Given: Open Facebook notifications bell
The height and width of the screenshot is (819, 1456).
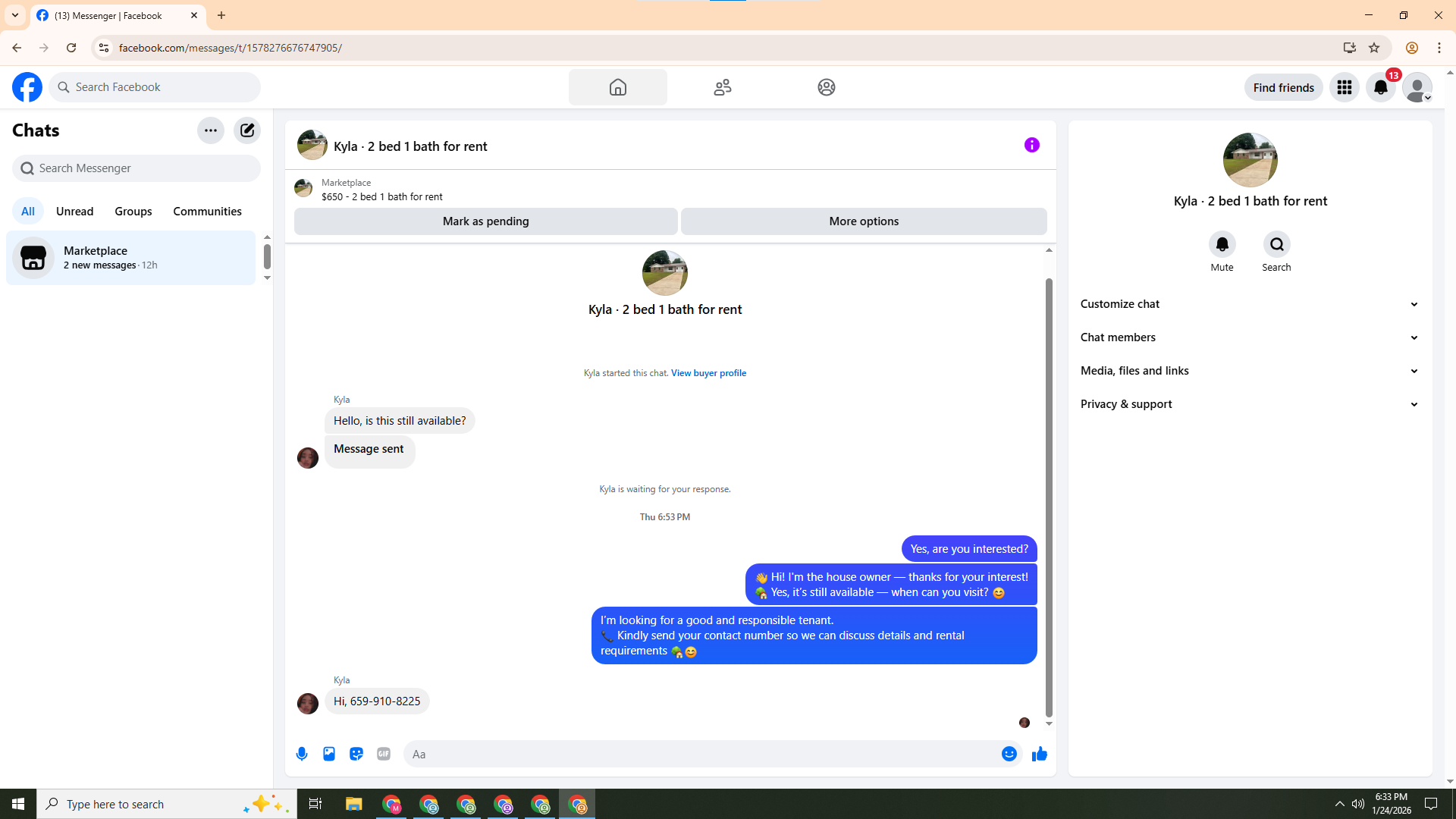Looking at the screenshot, I should 1380,87.
